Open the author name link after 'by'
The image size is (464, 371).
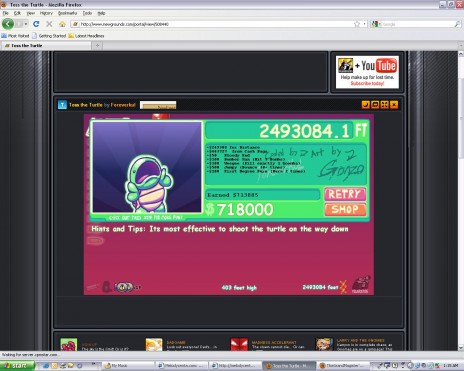pos(123,105)
